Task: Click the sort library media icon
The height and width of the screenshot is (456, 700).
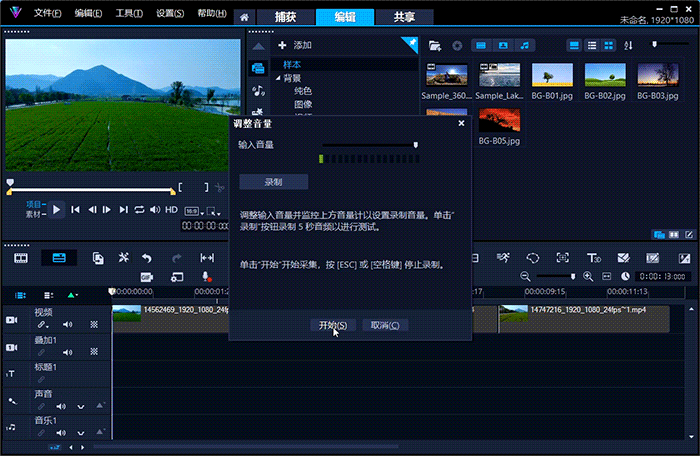Action: click(x=629, y=45)
